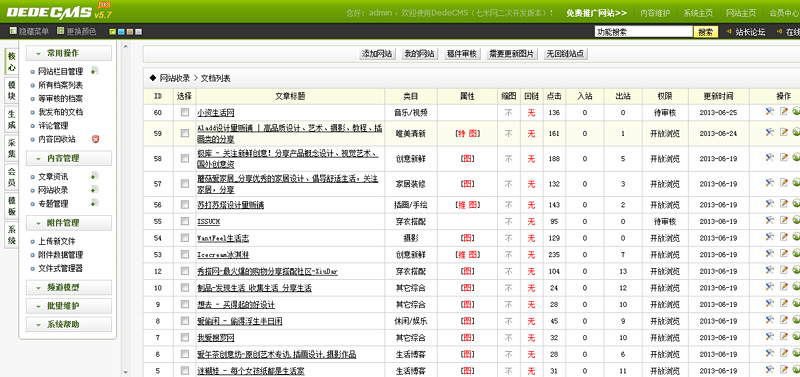Select the checkbox in the ISSUCN row
The width and height of the screenshot is (800, 377).
tap(185, 221)
